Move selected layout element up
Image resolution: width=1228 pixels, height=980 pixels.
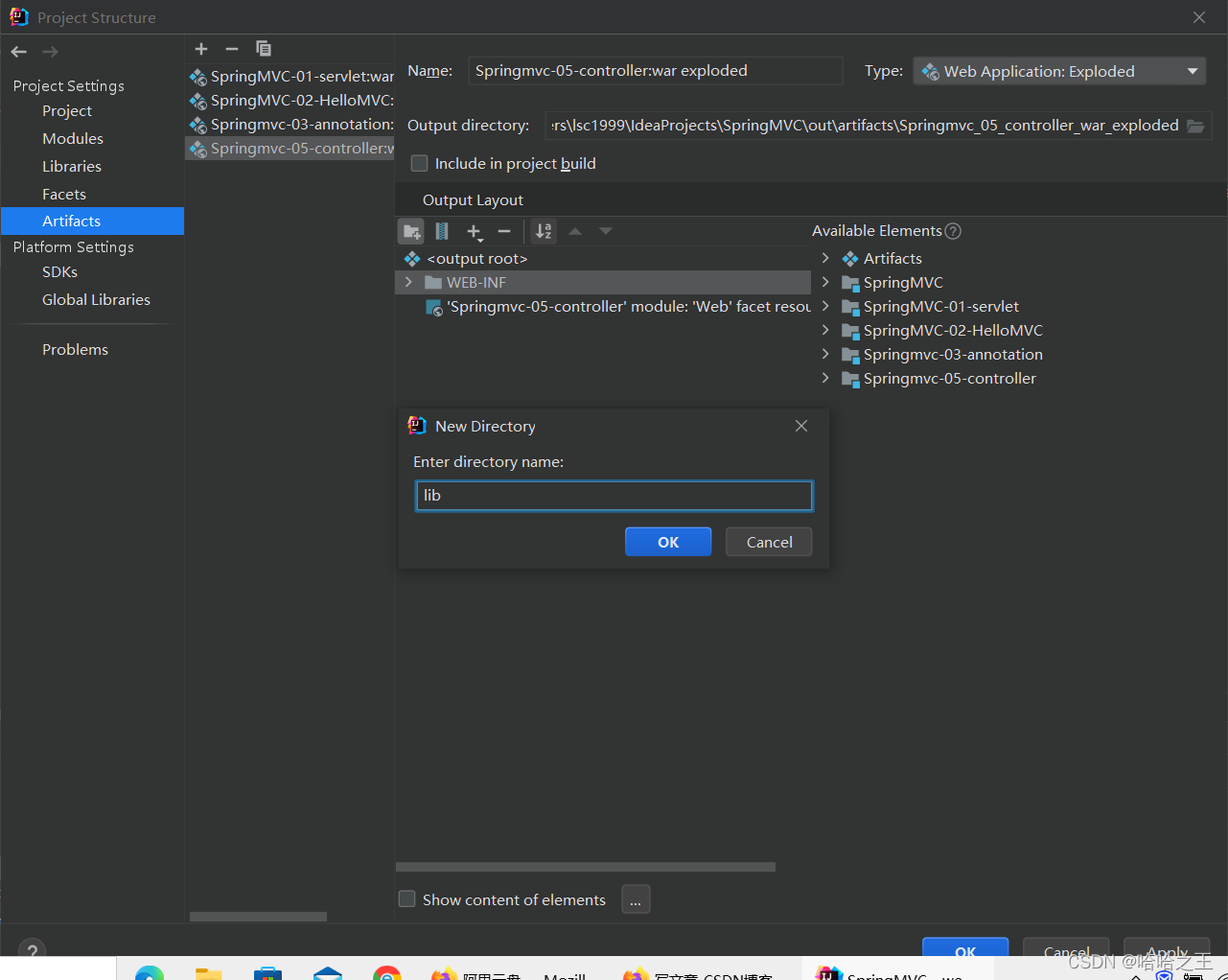pyautogui.click(x=575, y=231)
